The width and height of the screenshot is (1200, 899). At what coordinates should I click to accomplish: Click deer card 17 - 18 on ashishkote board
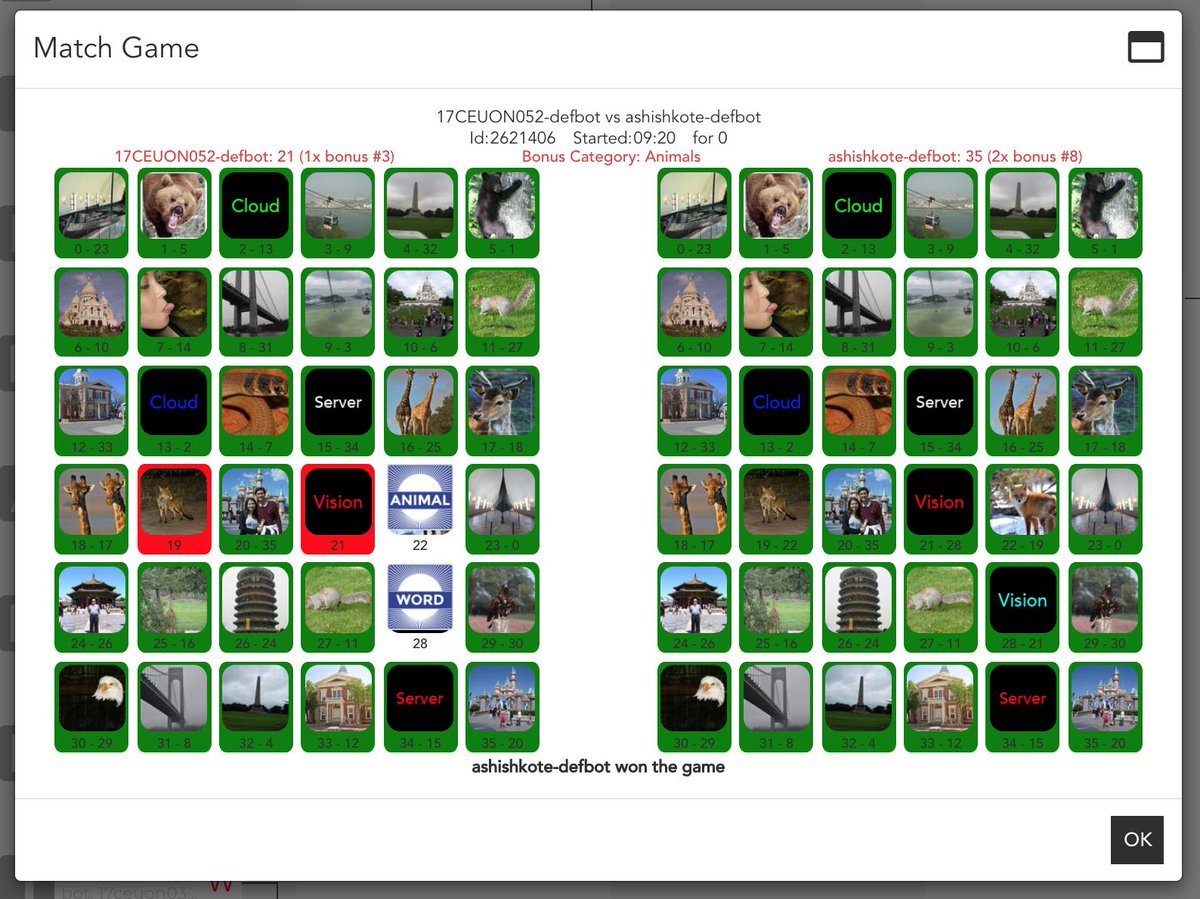(1105, 410)
